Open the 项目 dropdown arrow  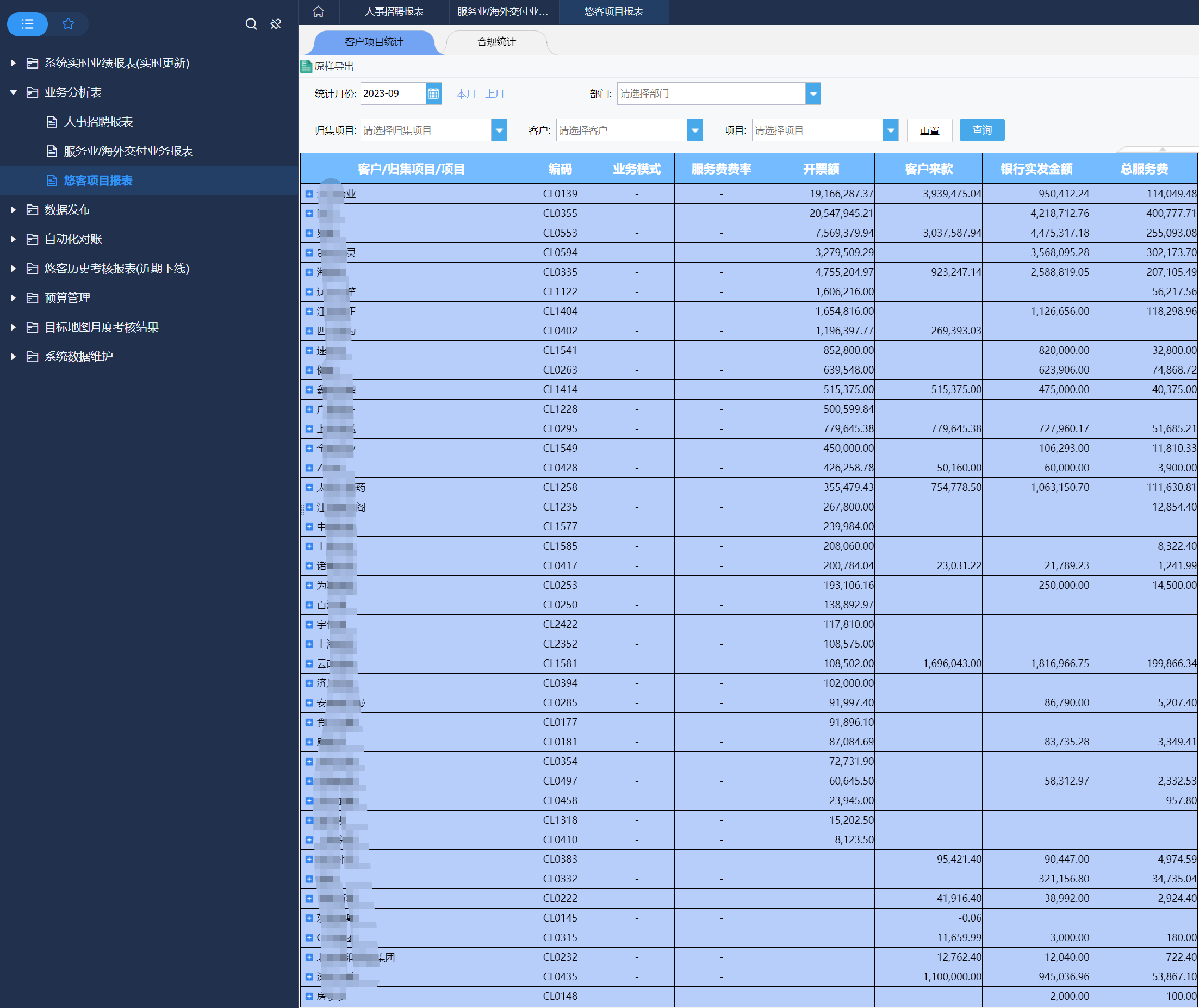pyautogui.click(x=890, y=130)
